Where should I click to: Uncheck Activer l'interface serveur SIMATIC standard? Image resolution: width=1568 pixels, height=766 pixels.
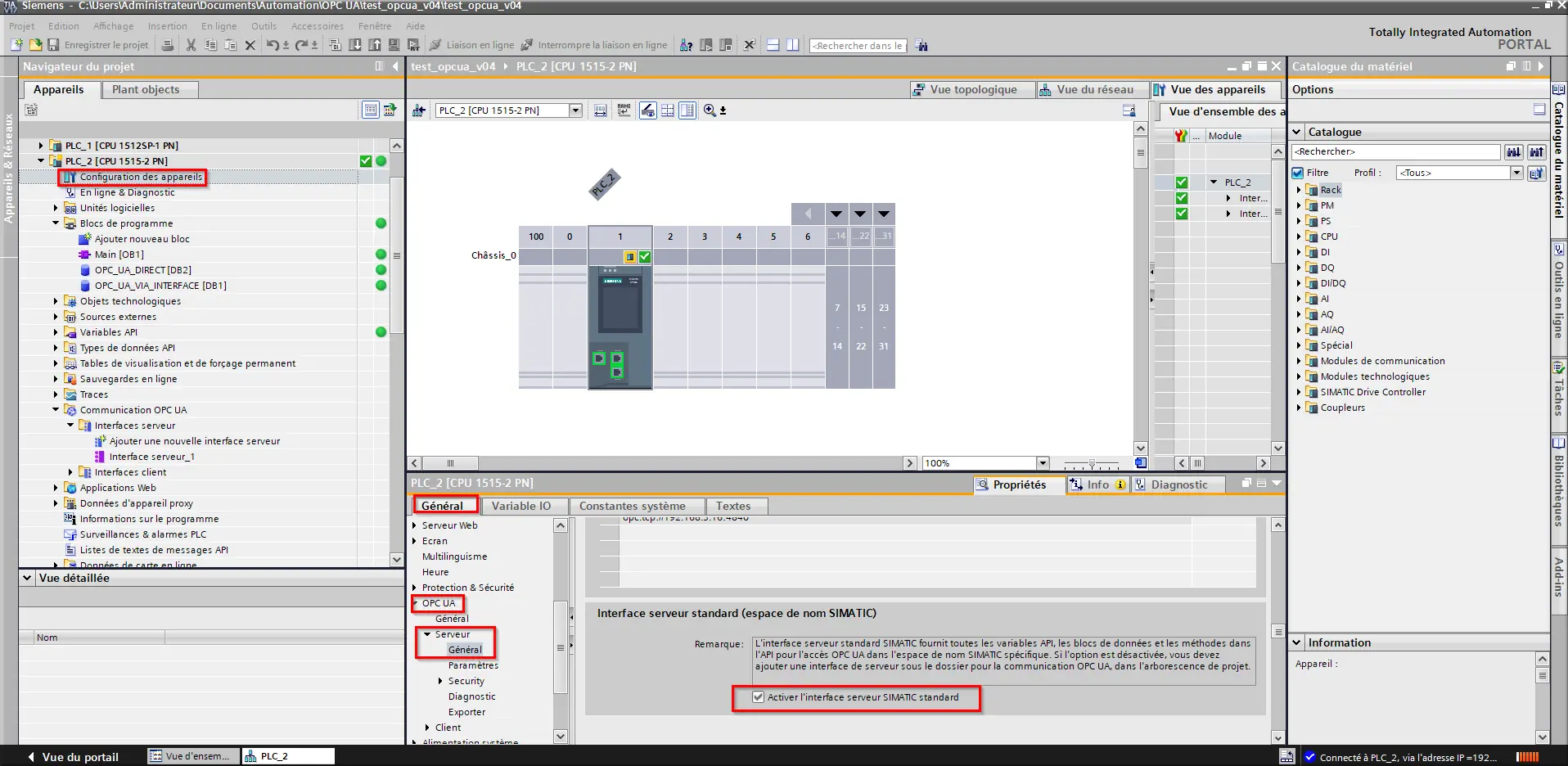pyautogui.click(x=759, y=697)
